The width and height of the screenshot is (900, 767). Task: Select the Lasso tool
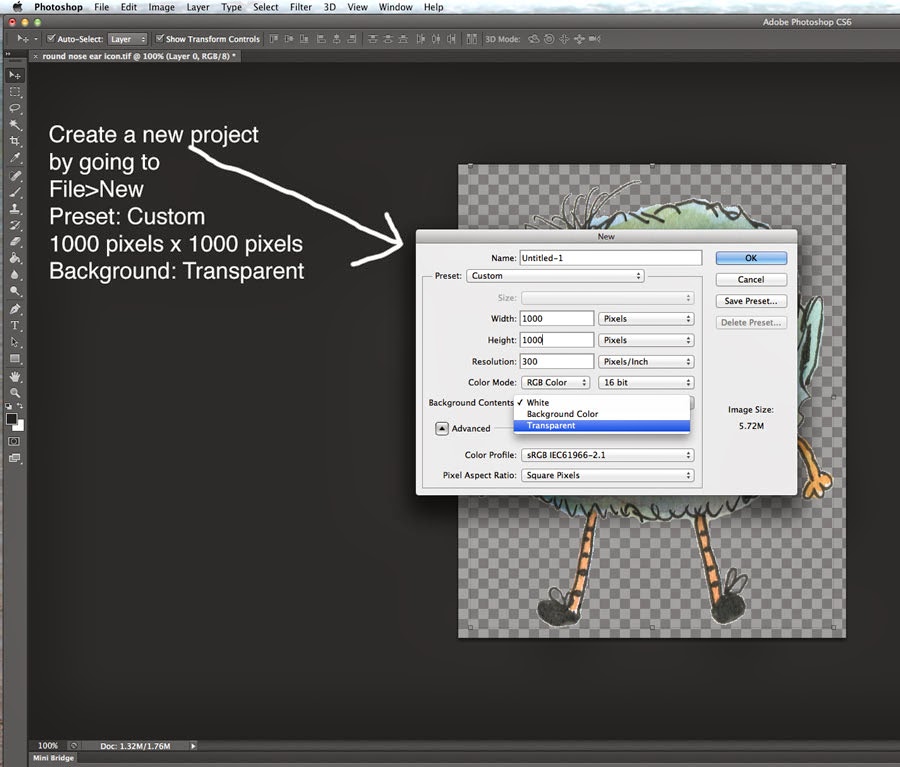click(15, 109)
